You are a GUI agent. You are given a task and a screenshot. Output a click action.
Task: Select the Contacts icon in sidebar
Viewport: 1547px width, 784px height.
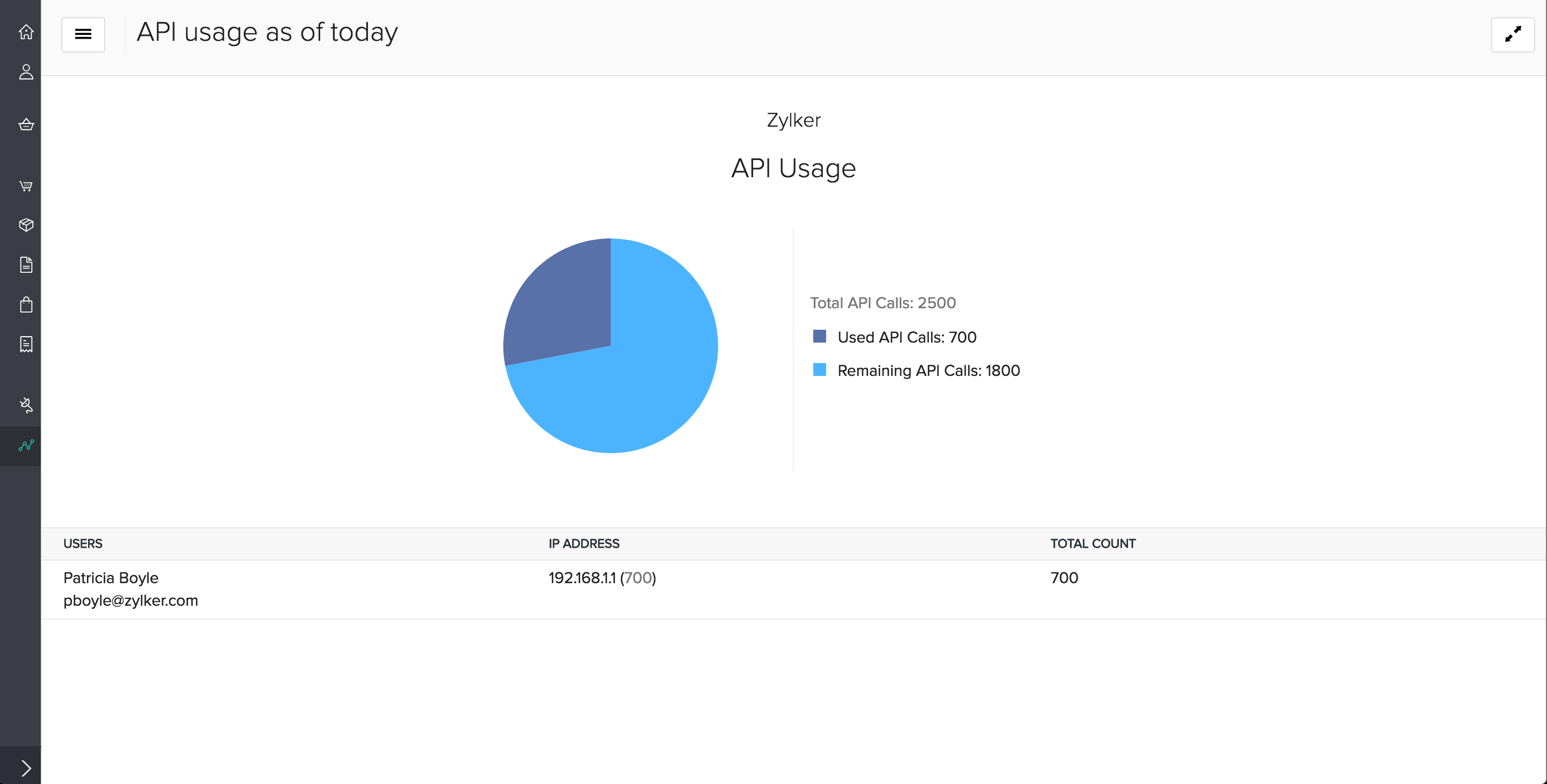click(x=26, y=72)
